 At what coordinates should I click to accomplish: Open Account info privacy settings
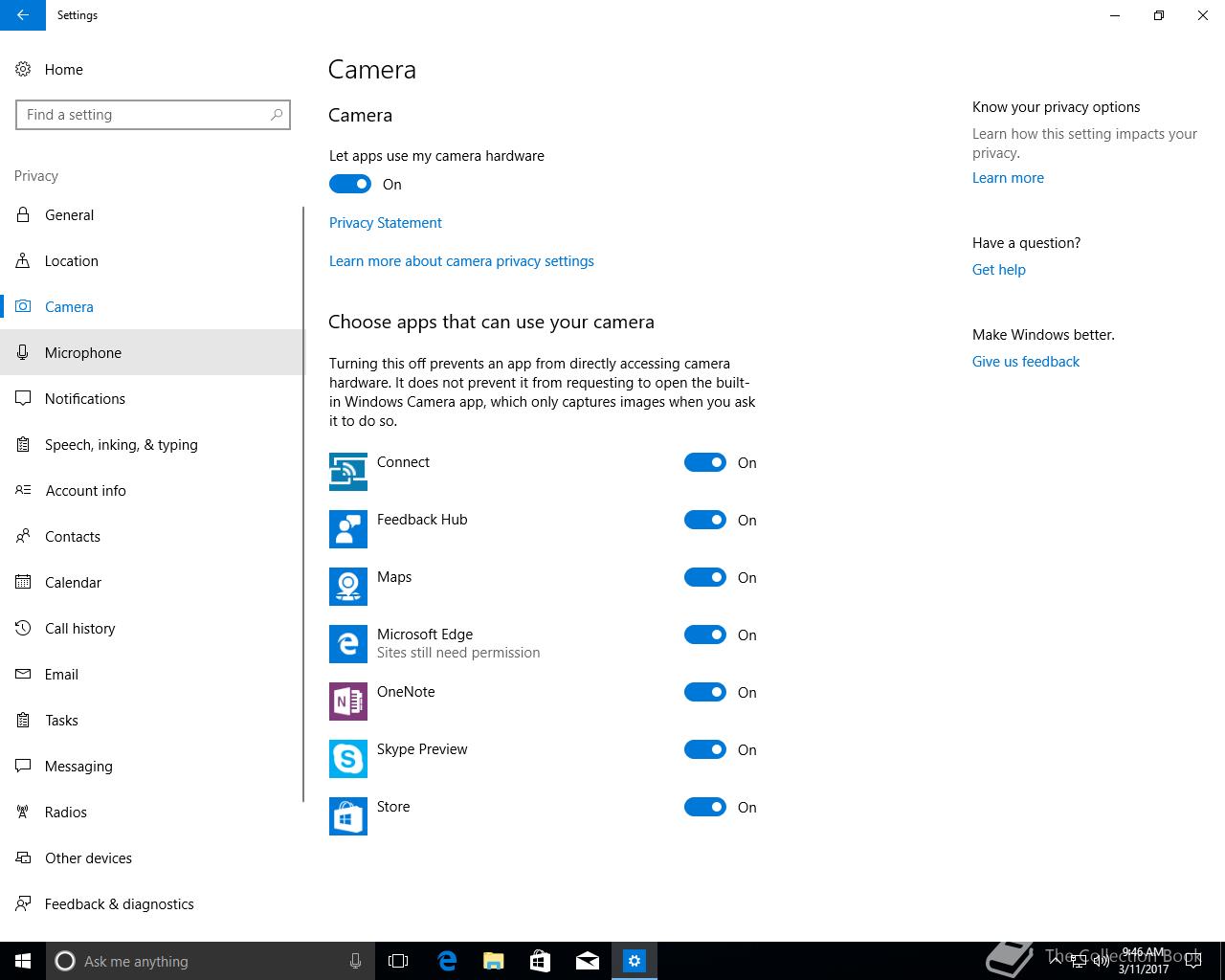pos(151,490)
